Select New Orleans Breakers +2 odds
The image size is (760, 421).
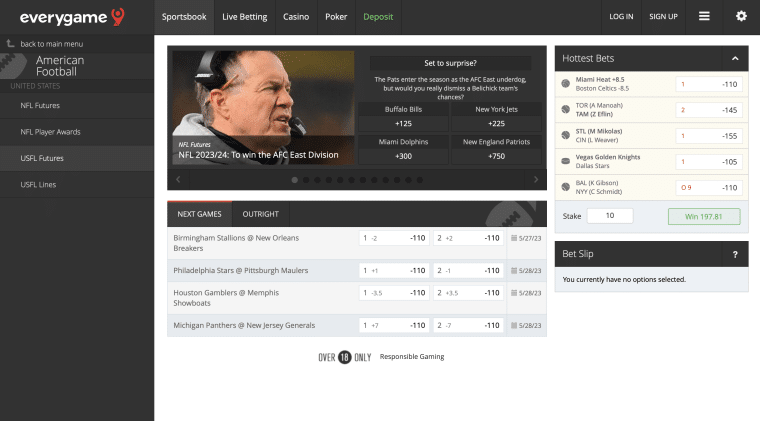468,238
